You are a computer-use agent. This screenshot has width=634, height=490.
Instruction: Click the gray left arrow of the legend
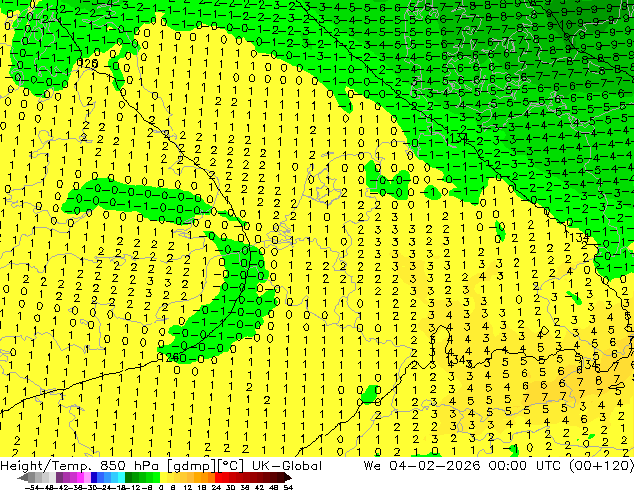click(x=23, y=478)
